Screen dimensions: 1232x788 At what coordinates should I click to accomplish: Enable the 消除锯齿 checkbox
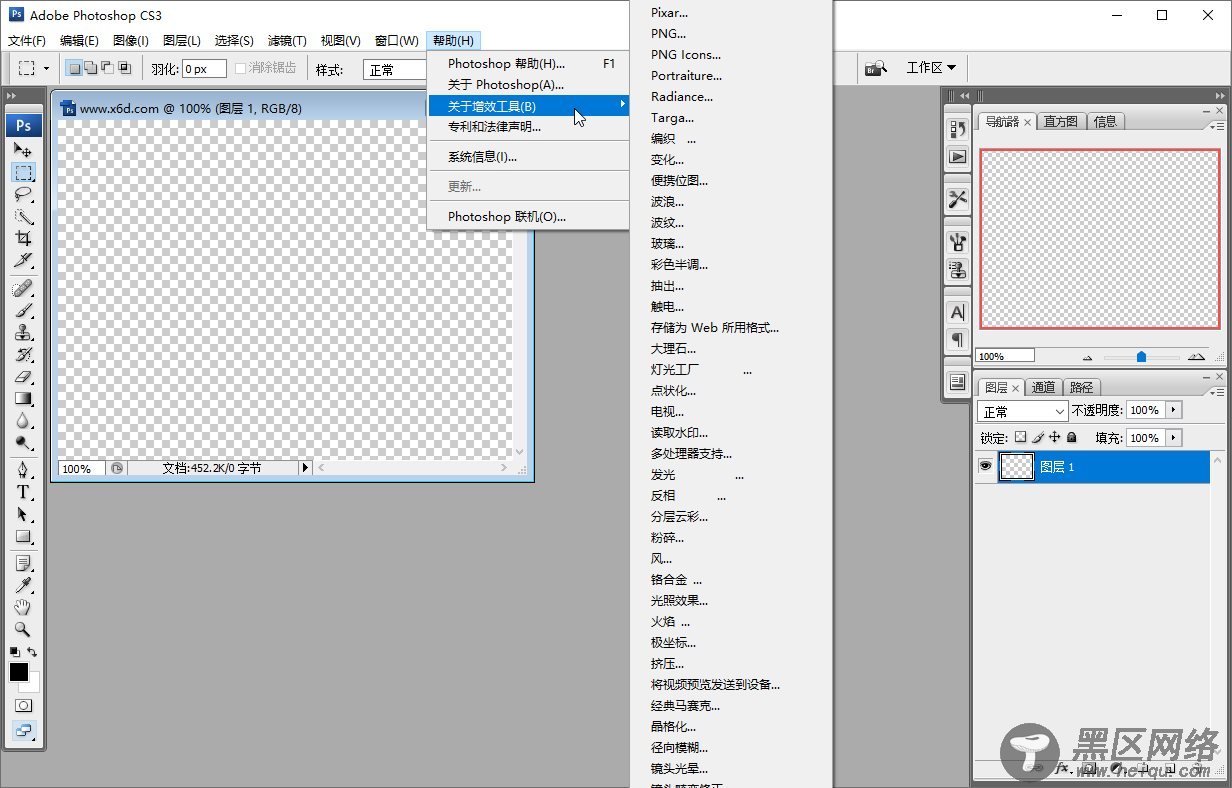coord(241,69)
